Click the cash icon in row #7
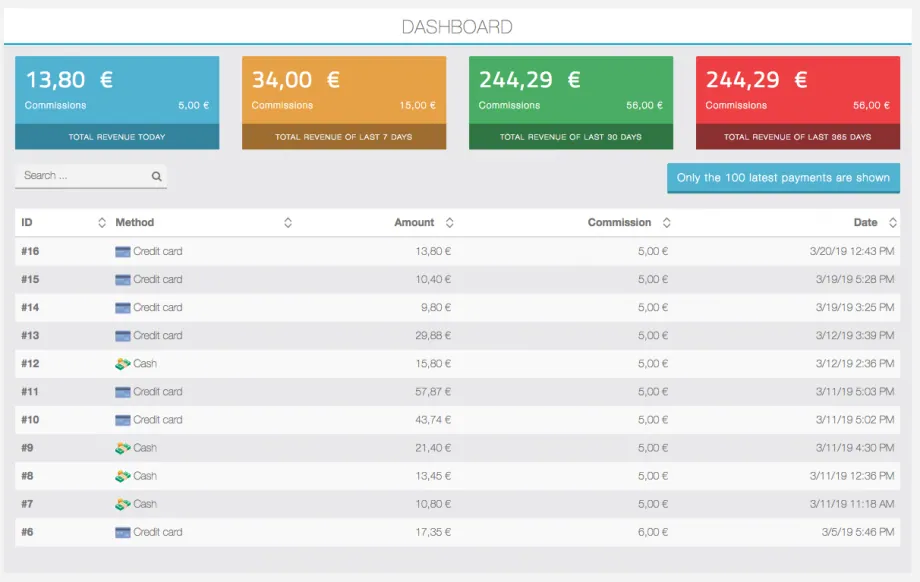This screenshot has width=920, height=582. [x=123, y=505]
